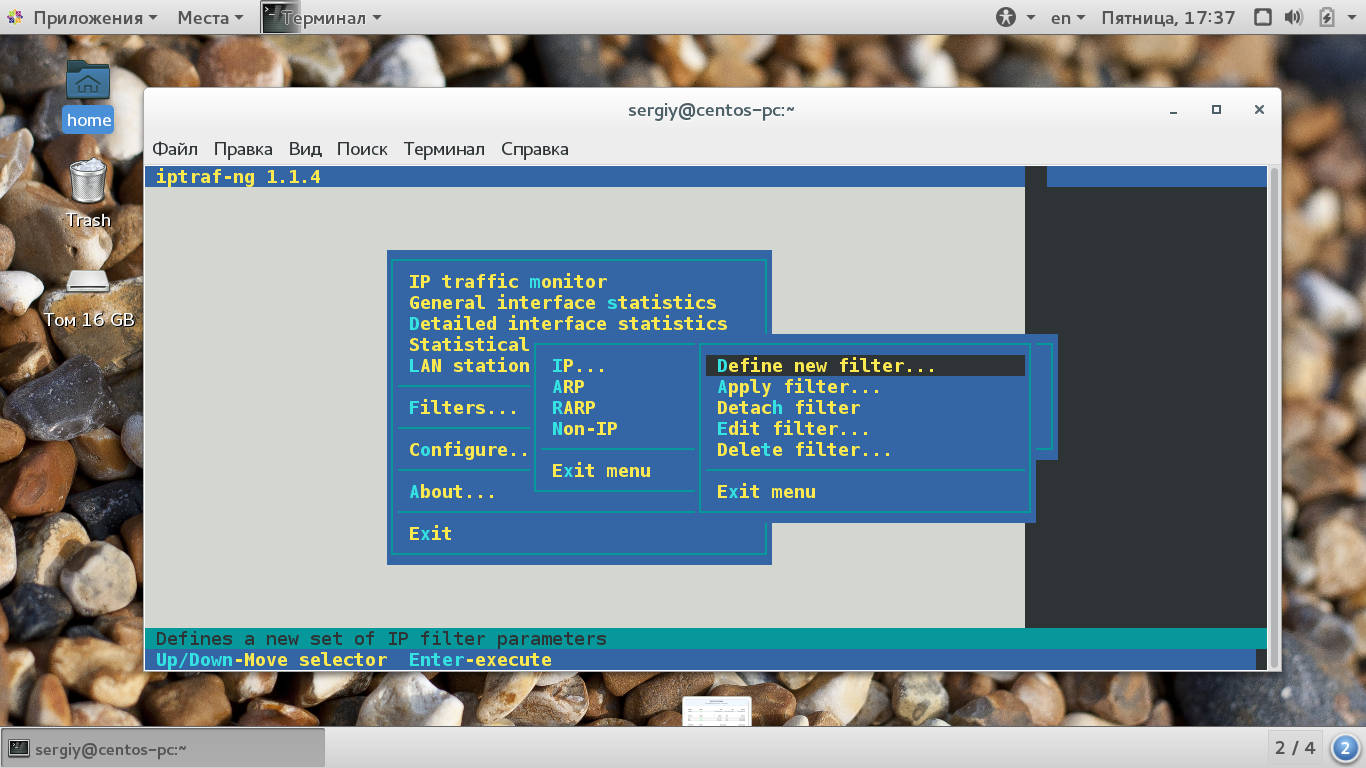Open the Том 16 GB drive icon
This screenshot has width=1366, height=768.
point(88,296)
